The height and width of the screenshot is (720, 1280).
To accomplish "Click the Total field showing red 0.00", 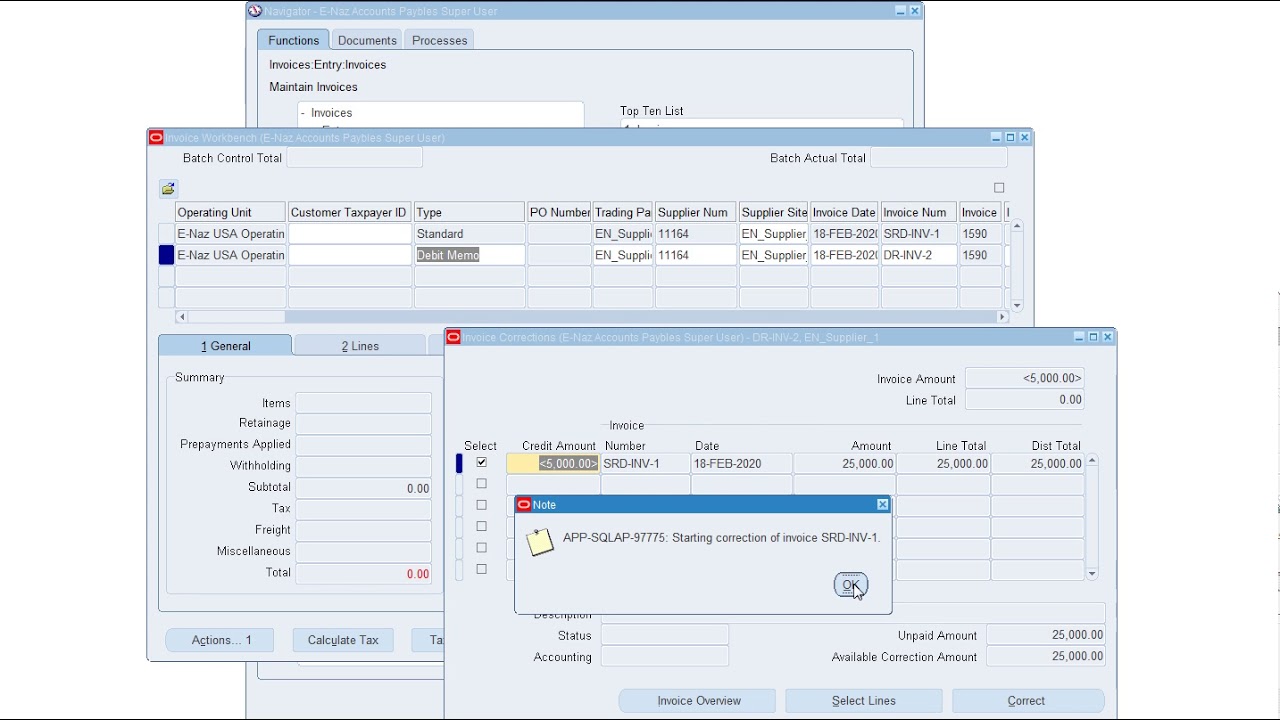I will point(363,573).
